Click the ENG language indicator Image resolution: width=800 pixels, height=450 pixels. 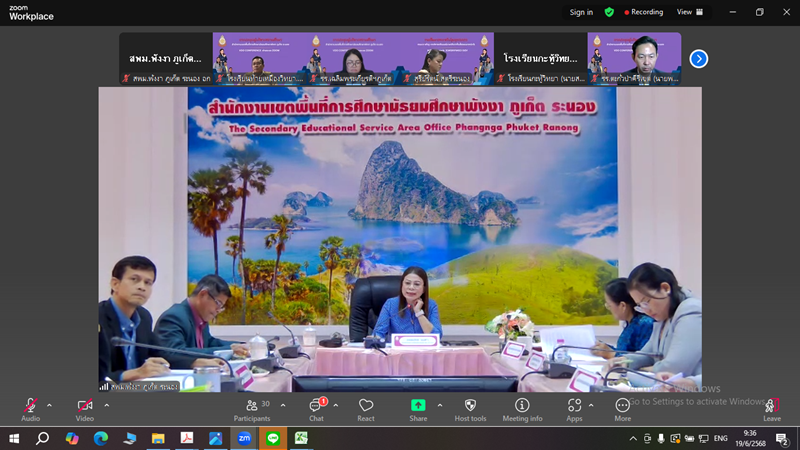(x=720, y=438)
